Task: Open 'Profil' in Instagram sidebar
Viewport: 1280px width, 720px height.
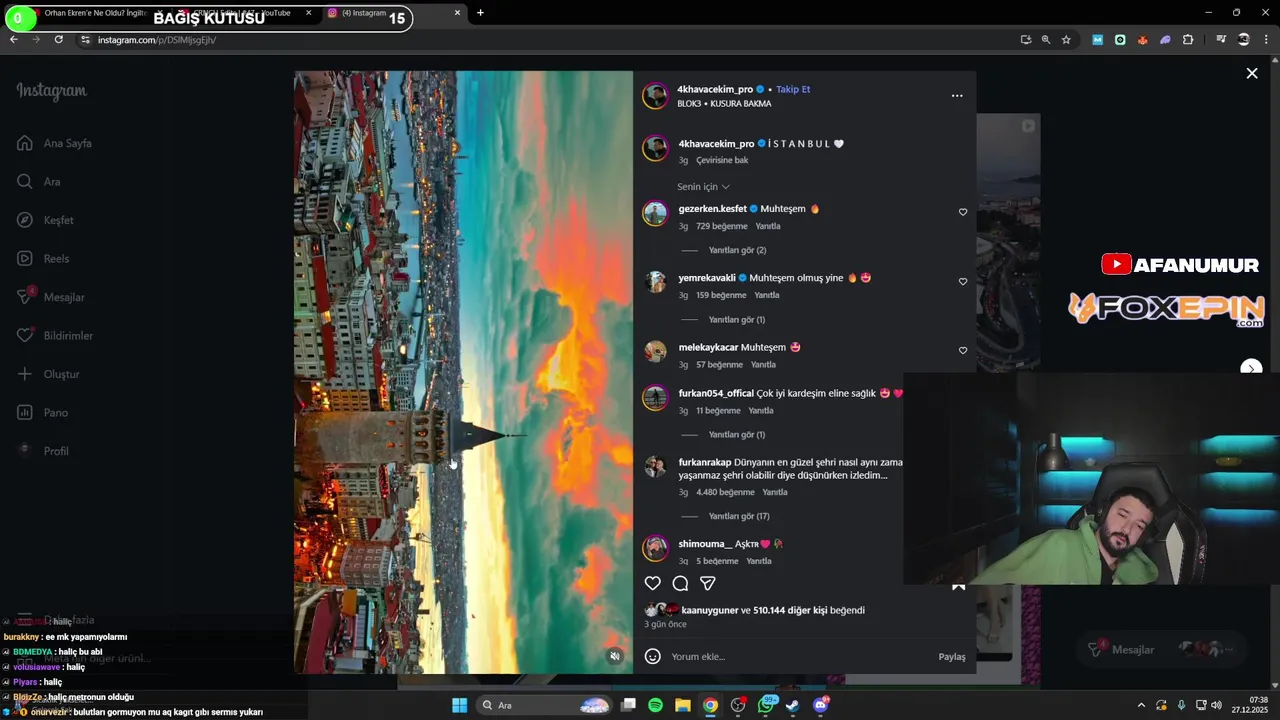Action: (x=43, y=451)
